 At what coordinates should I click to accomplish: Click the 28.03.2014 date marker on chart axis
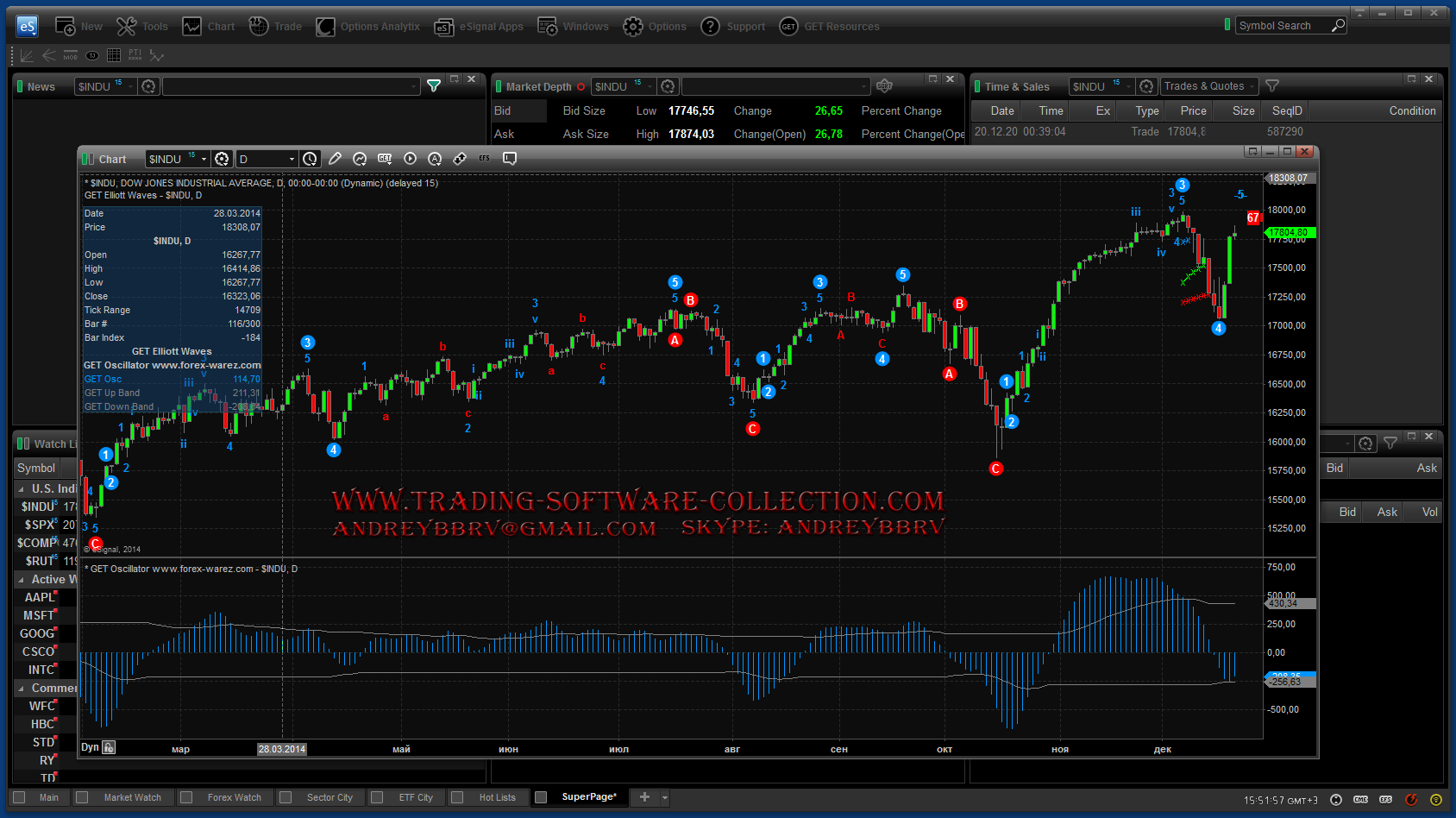[282, 749]
